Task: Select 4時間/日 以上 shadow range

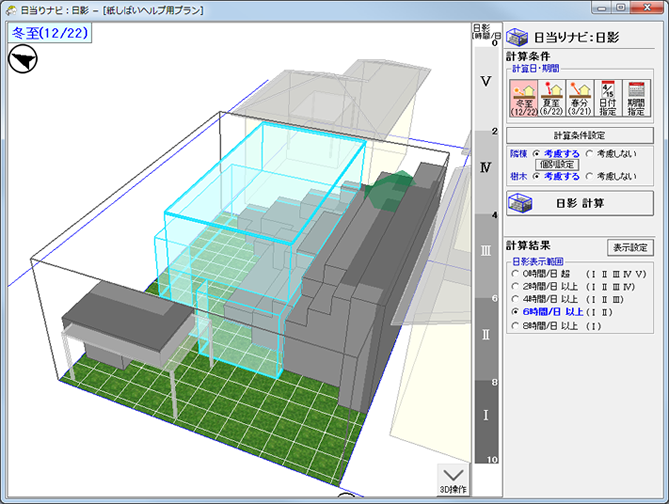Action: pos(568,299)
